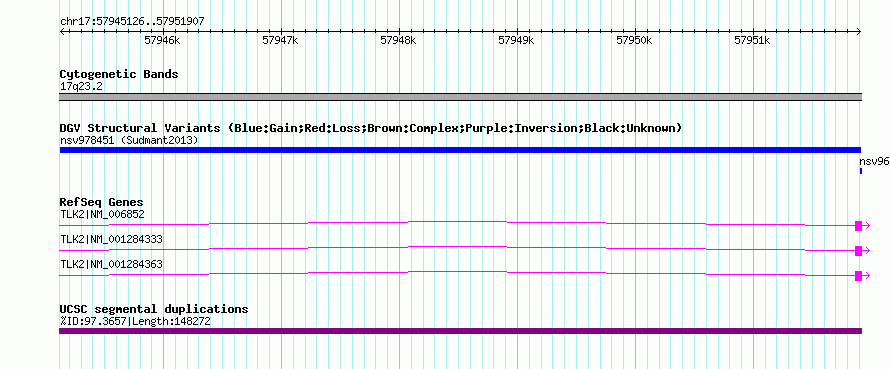Click the 57948k ruler tick label
The height and width of the screenshot is (369, 890).
[x=398, y=40]
